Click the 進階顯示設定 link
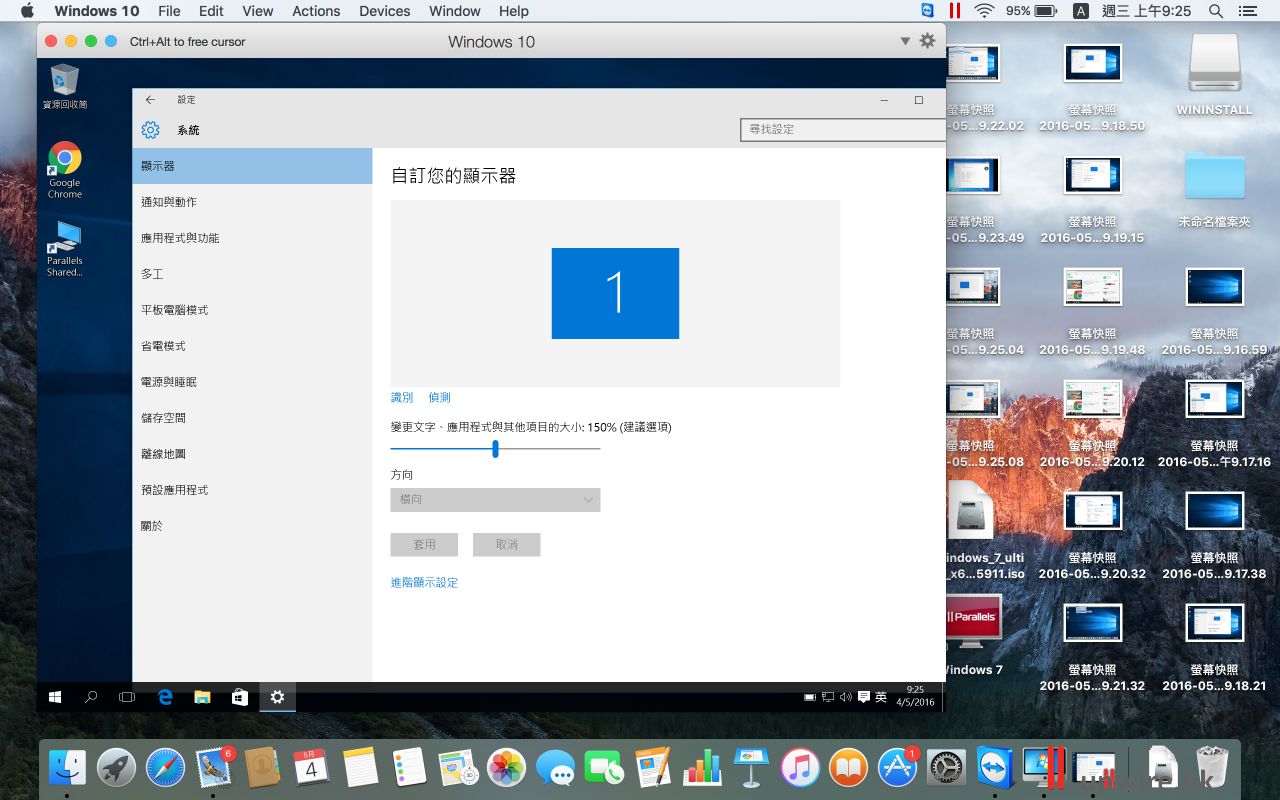The width and height of the screenshot is (1280, 800). (424, 582)
